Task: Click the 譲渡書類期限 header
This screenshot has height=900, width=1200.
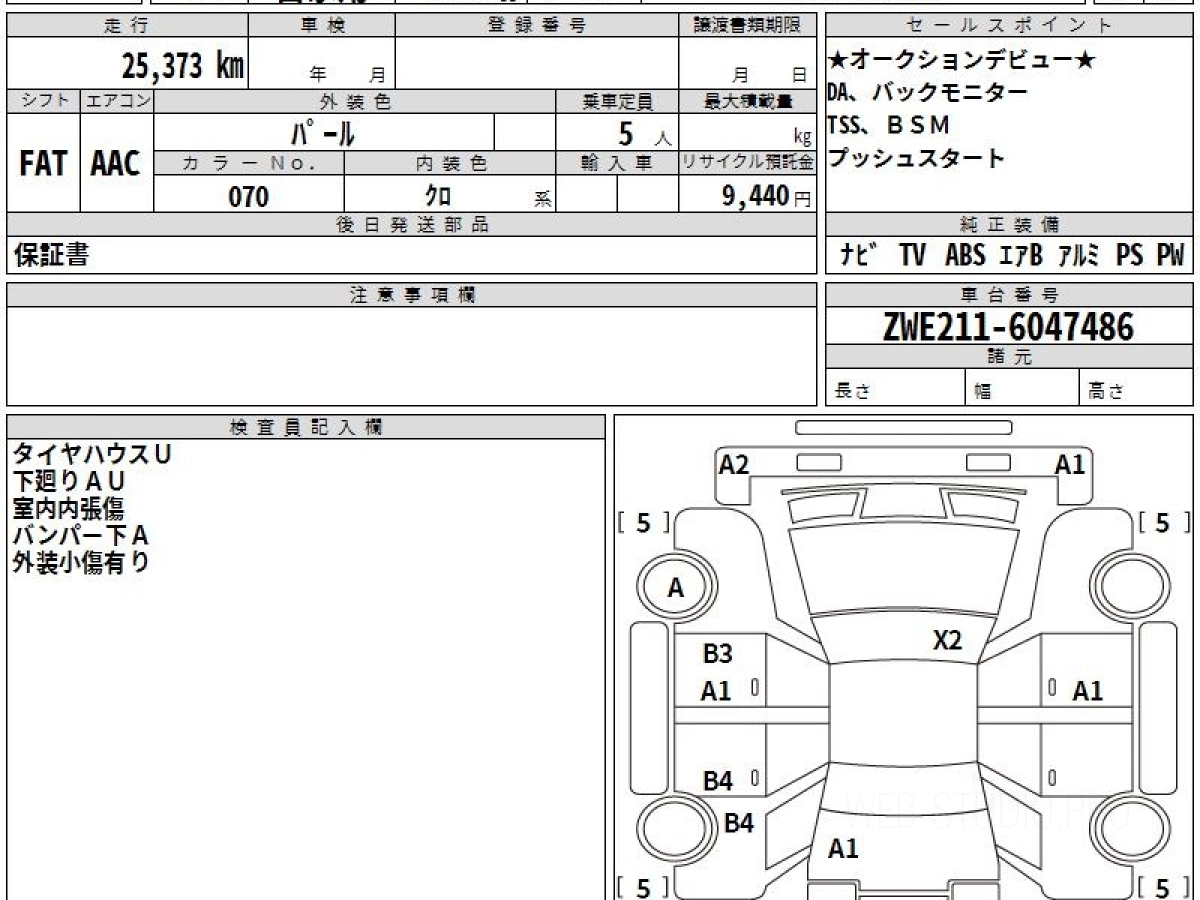Action: click(747, 26)
